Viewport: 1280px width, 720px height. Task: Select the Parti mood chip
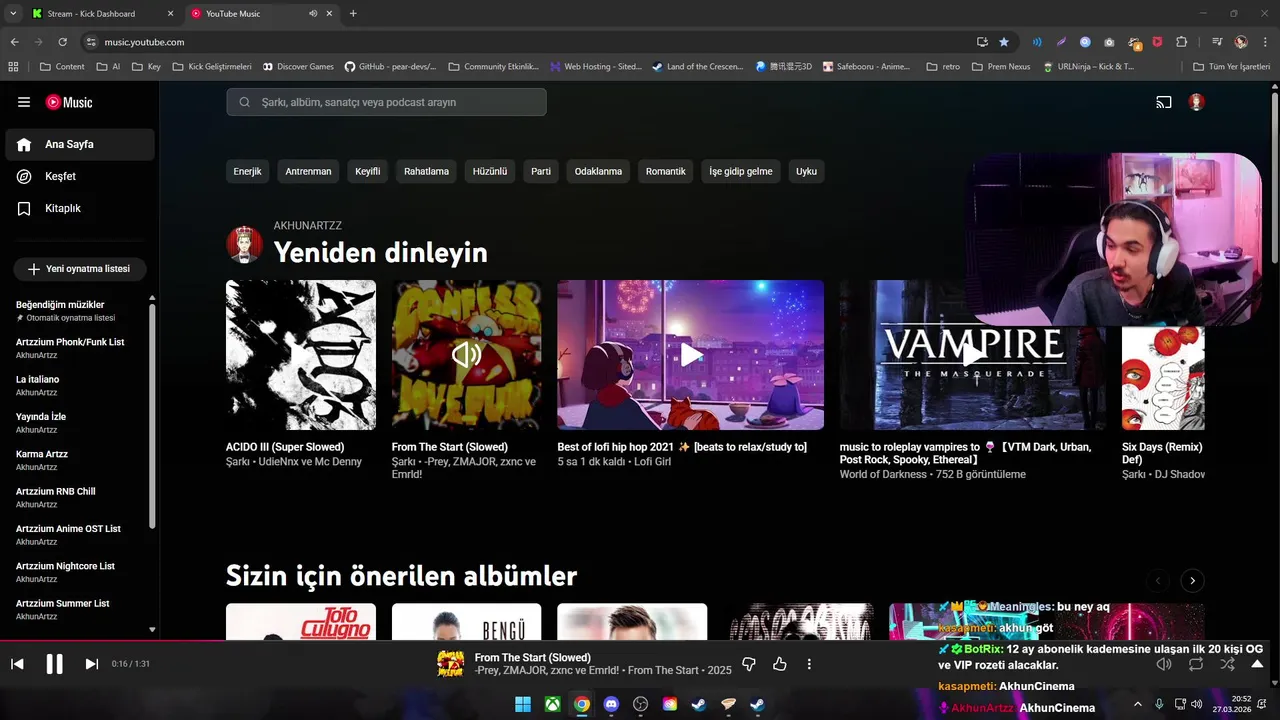[x=541, y=171]
